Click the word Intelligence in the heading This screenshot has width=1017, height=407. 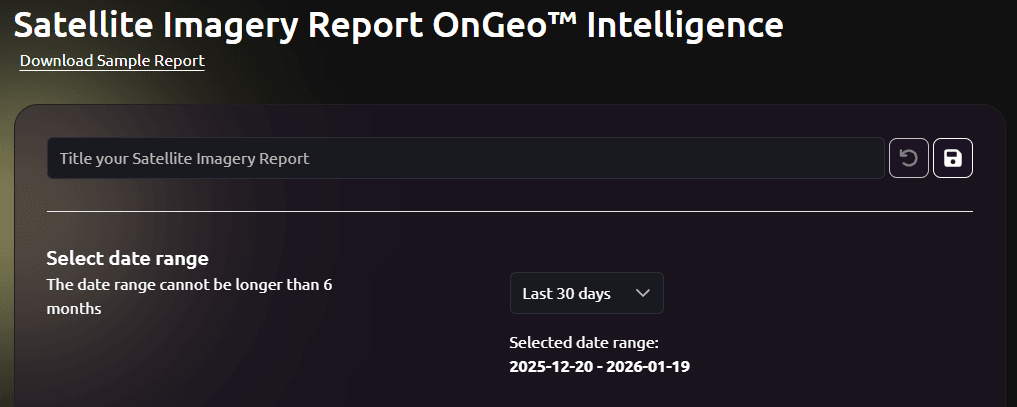[x=684, y=25]
